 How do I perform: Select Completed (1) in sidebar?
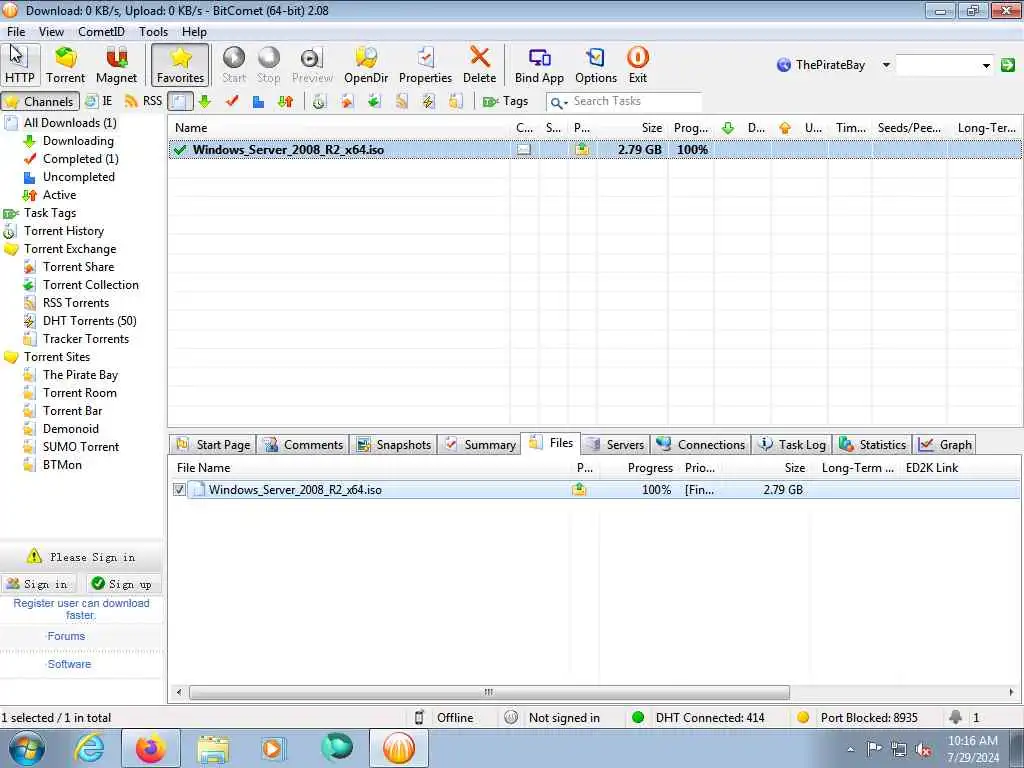[x=80, y=159]
